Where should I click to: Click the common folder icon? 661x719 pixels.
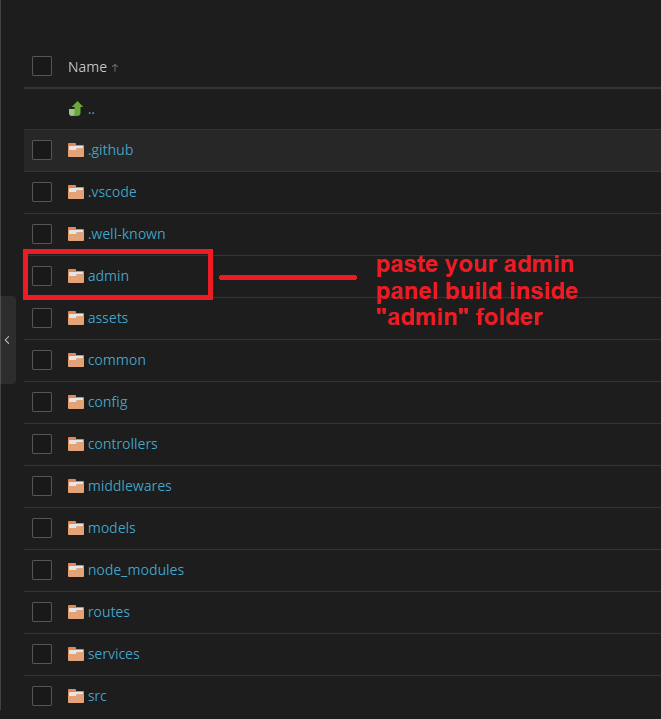tap(76, 360)
